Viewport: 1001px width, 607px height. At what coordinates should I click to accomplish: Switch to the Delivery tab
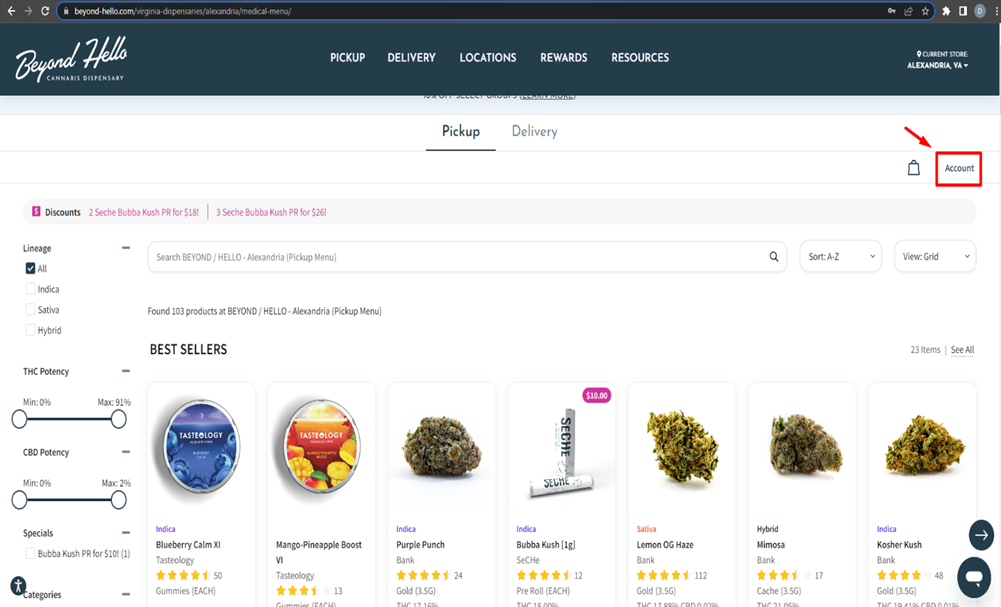(x=534, y=132)
